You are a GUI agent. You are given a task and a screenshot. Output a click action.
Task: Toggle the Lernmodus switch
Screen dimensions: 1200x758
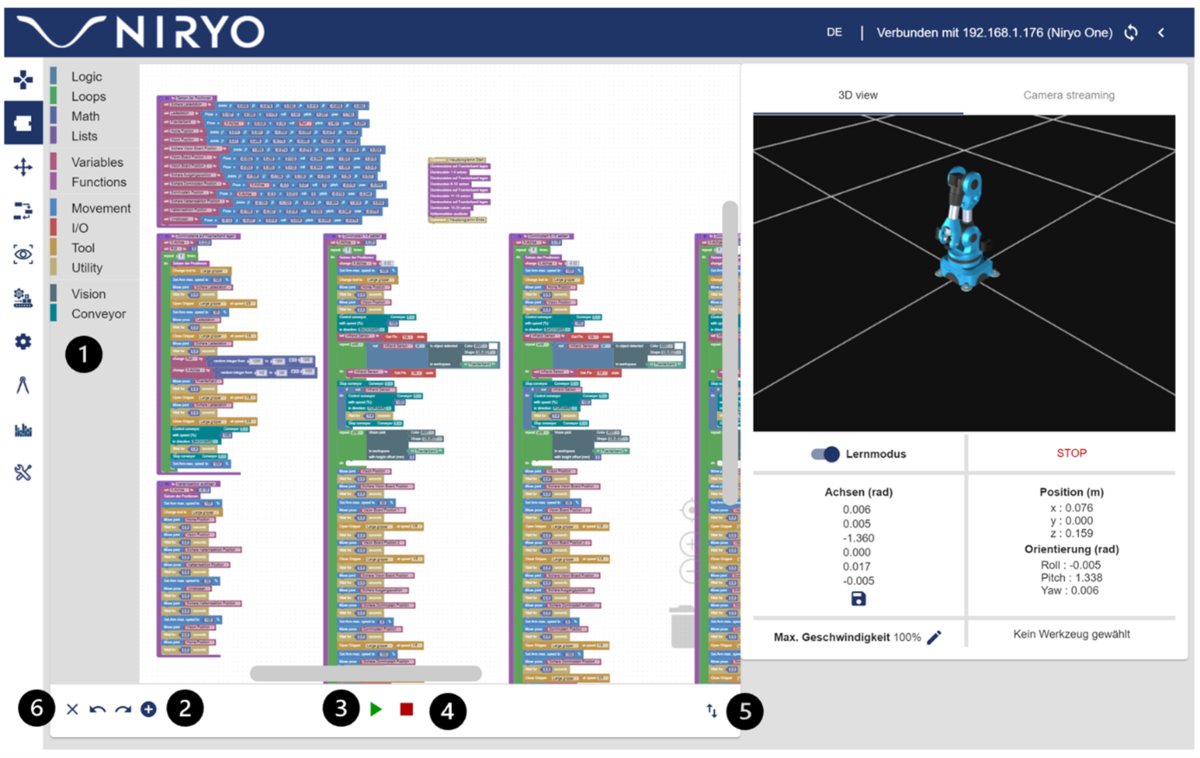[x=826, y=454]
